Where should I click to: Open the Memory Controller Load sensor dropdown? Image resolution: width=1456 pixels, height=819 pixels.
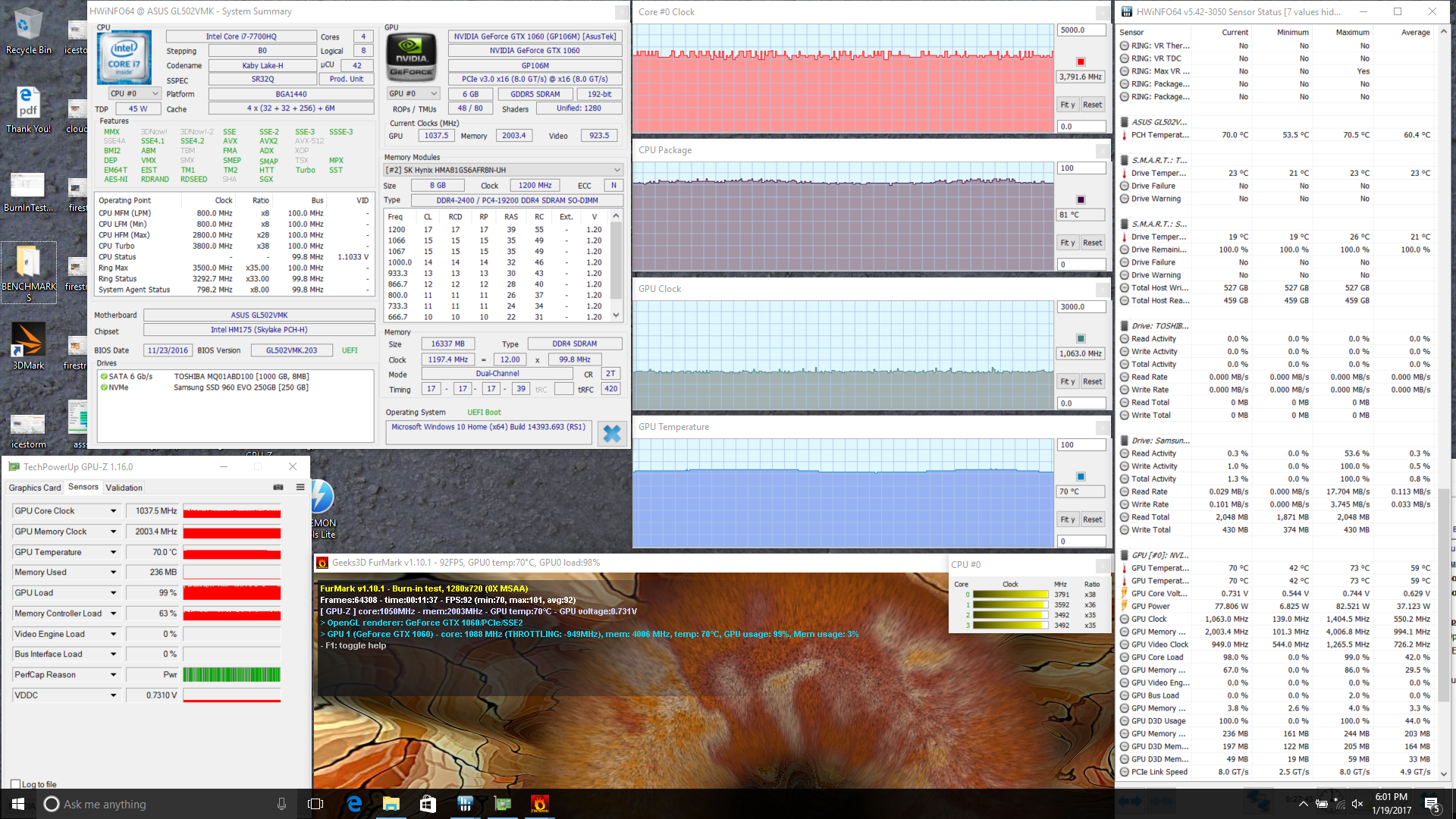pos(114,613)
